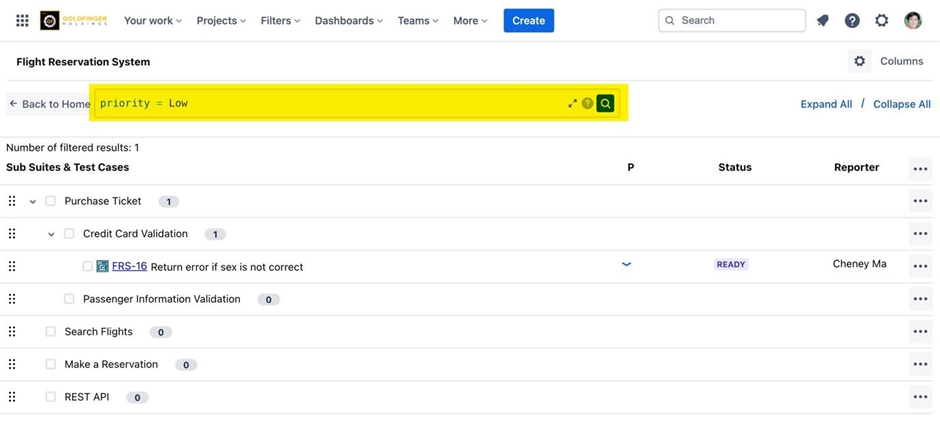The width and height of the screenshot is (940, 421).
Task: Open the settings gear in top navbar
Action: [x=881, y=21]
